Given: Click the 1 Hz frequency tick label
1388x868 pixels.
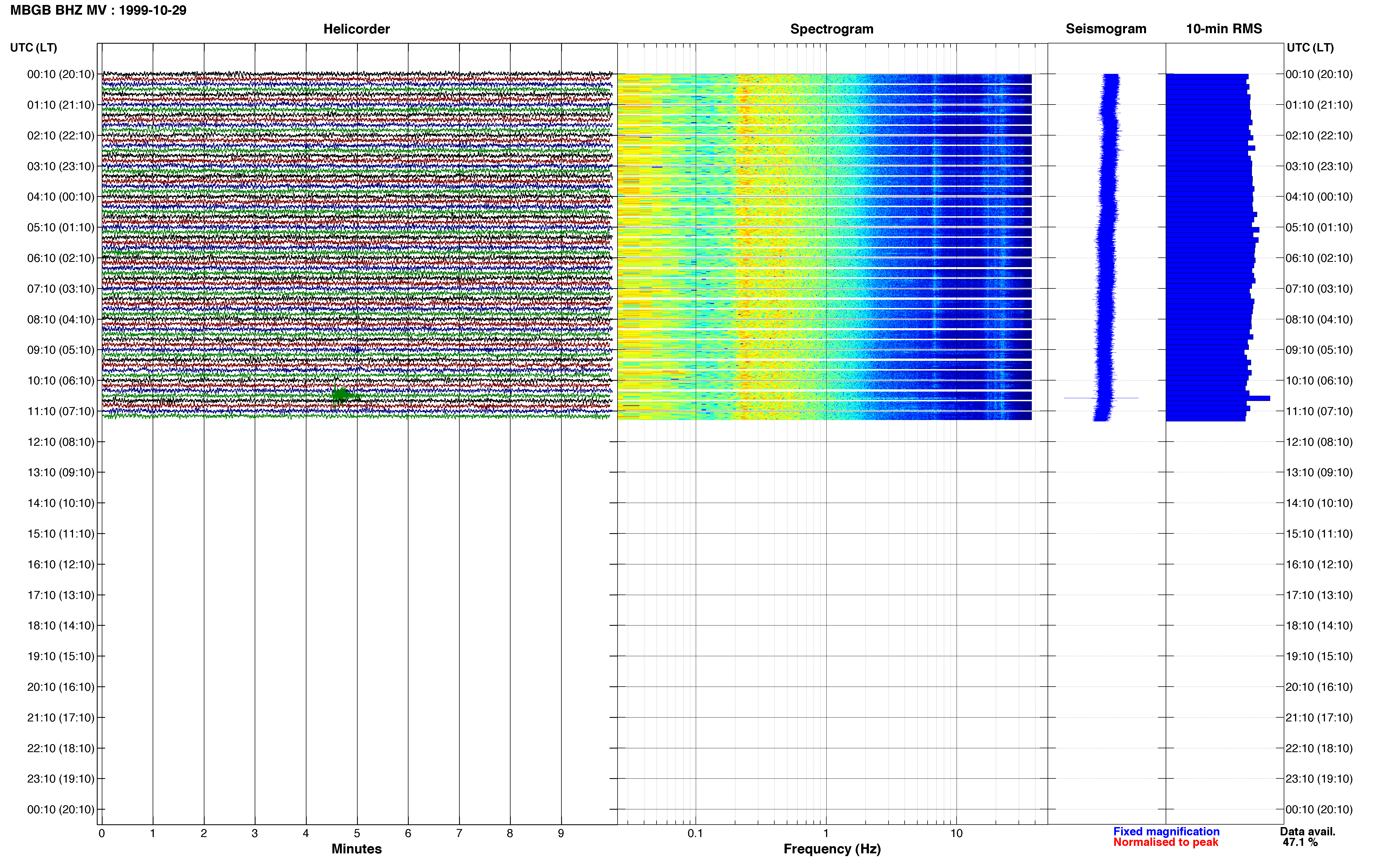Looking at the screenshot, I should tap(826, 833).
